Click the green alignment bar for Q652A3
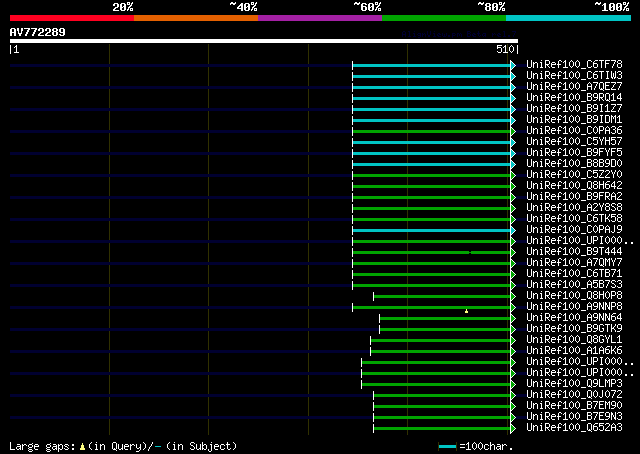Viewport: 640px width, 454px height. click(x=442, y=429)
